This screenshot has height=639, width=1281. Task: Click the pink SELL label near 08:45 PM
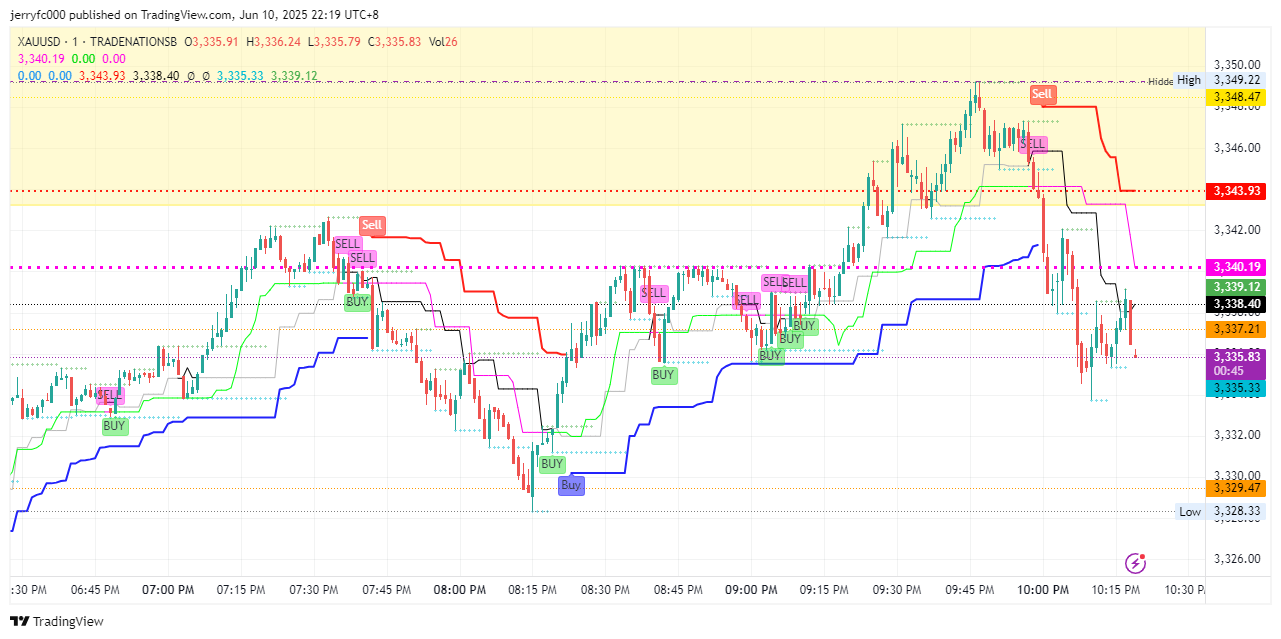653,293
